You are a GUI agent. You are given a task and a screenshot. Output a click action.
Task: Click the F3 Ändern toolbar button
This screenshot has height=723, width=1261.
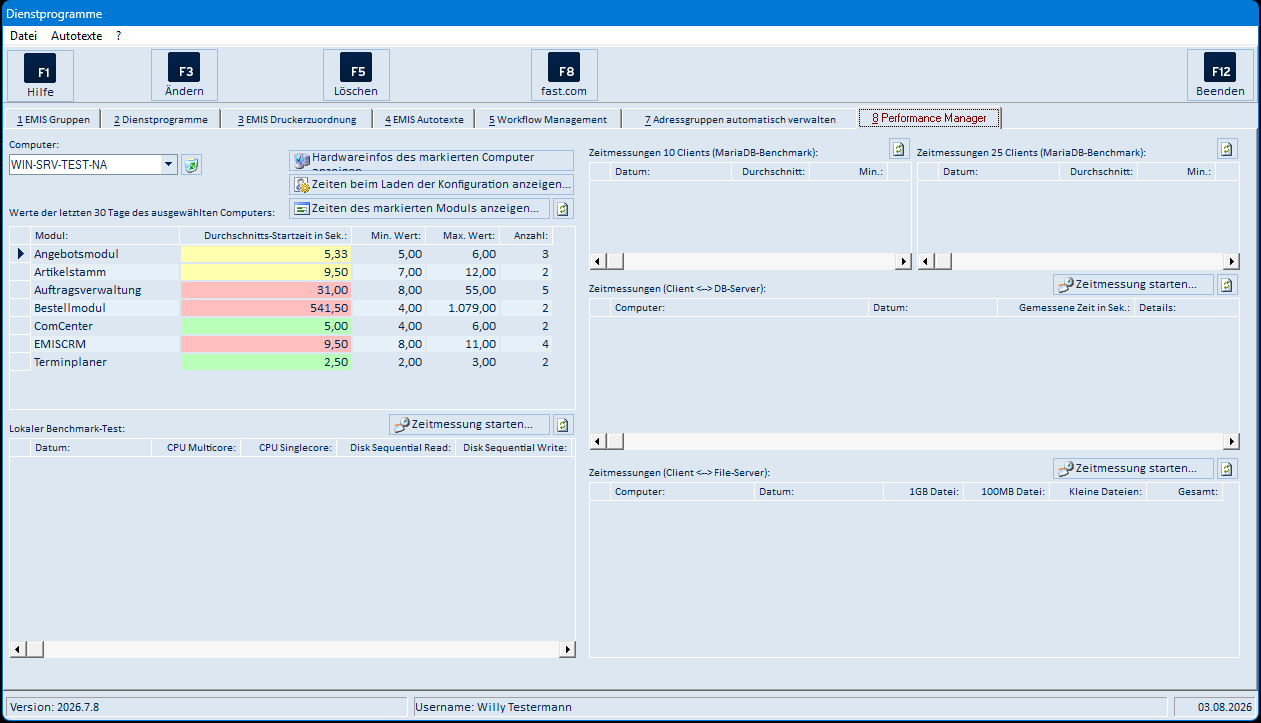tap(184, 76)
